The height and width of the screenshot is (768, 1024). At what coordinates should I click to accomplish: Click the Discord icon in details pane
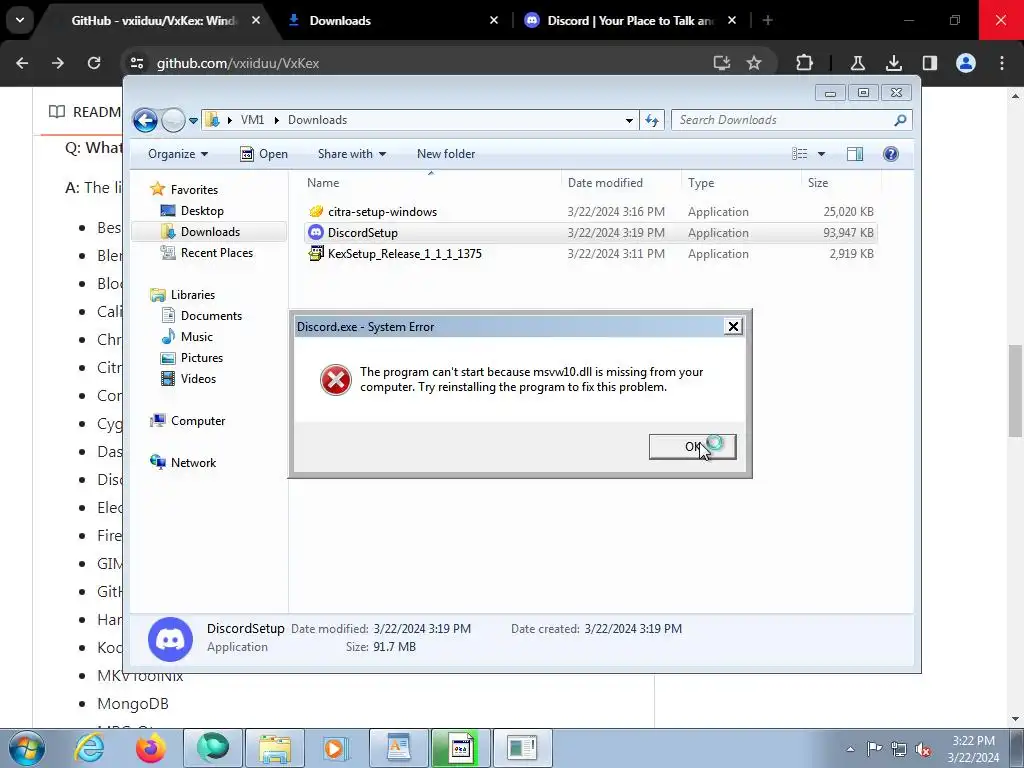click(x=170, y=639)
